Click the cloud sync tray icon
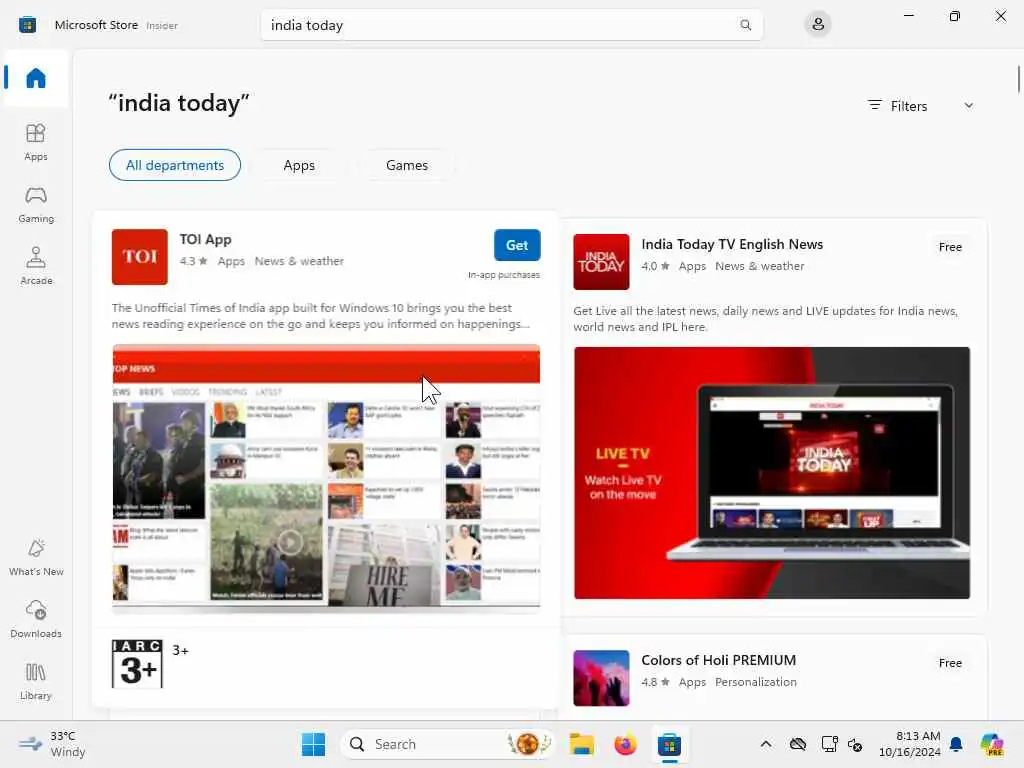 tap(797, 744)
